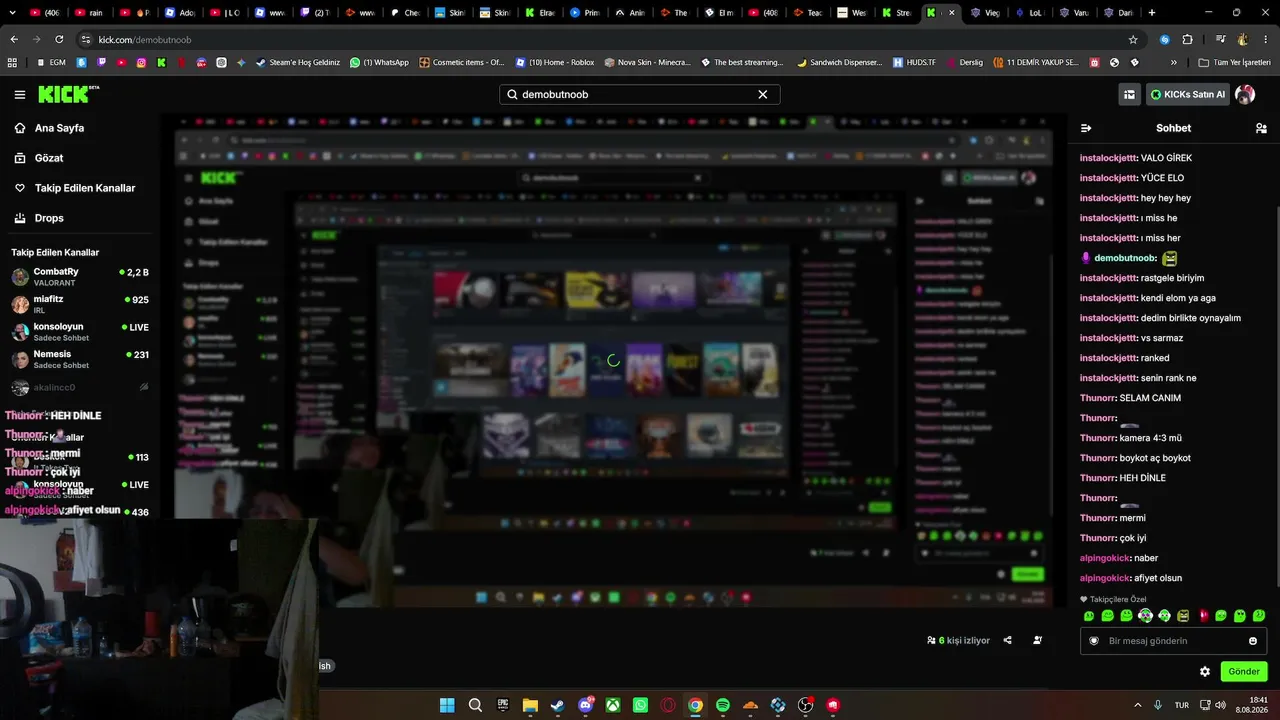Open CombatRy channel from followed list
Screen dimensions: 1280x720
point(80,277)
